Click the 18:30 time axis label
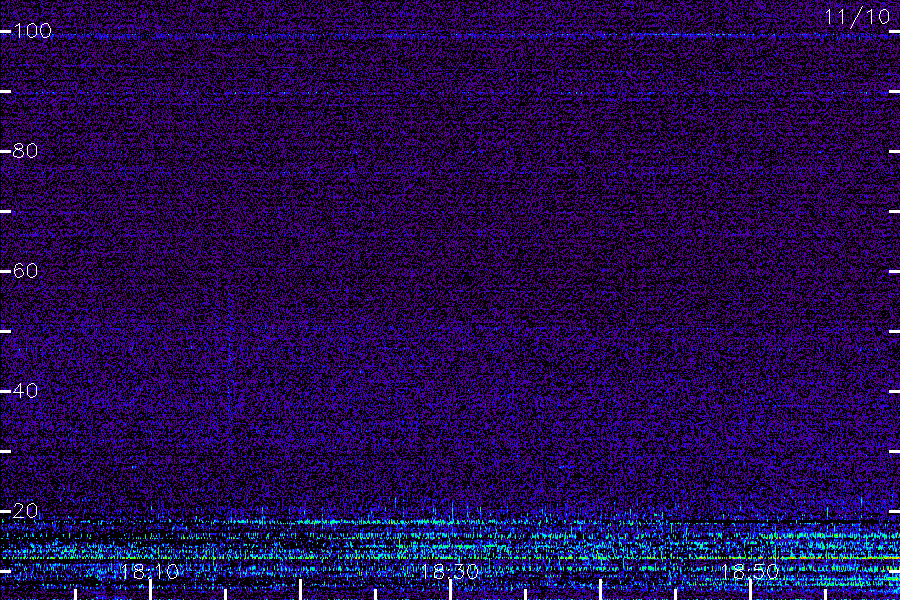The image size is (900, 600). tap(450, 572)
